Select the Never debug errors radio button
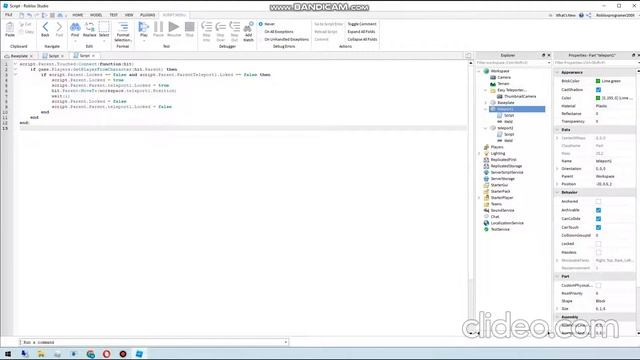Screen dimensions: 640x360 click(261, 24)
